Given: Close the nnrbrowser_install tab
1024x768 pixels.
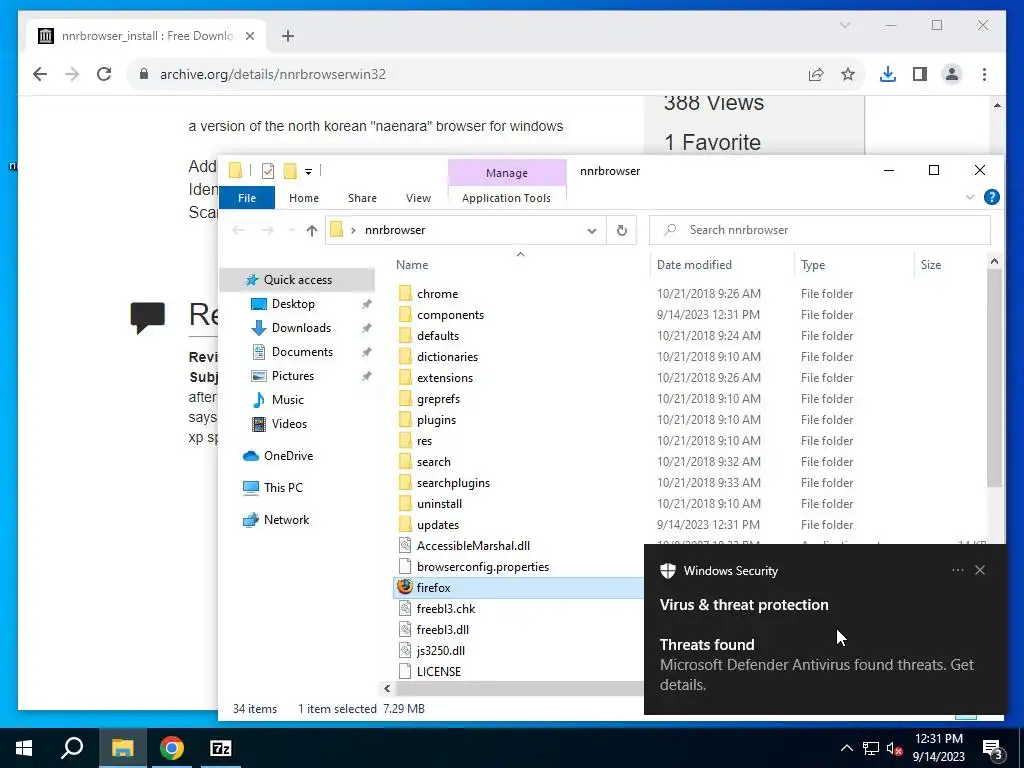Looking at the screenshot, I should (249, 36).
